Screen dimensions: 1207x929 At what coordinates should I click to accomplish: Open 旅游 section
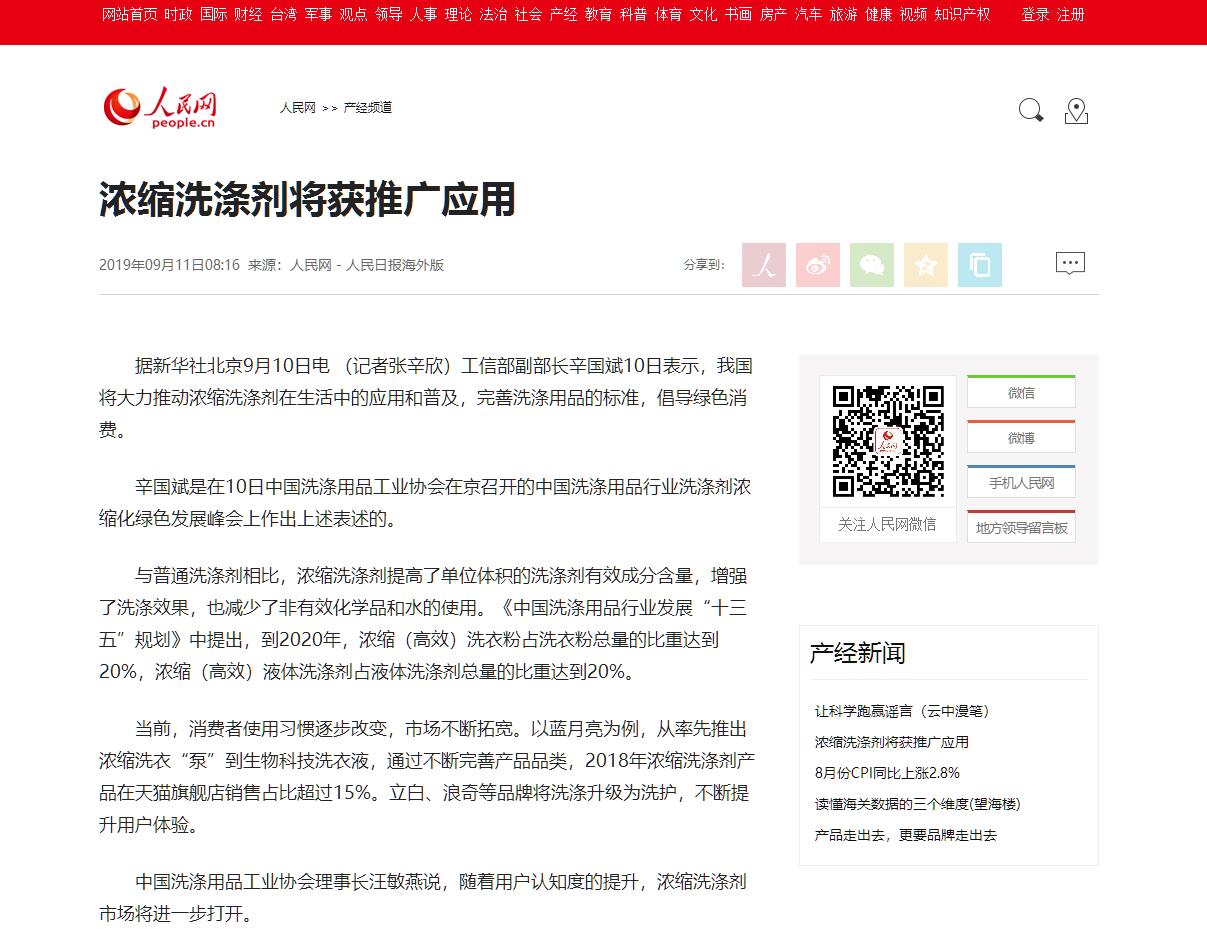click(844, 15)
